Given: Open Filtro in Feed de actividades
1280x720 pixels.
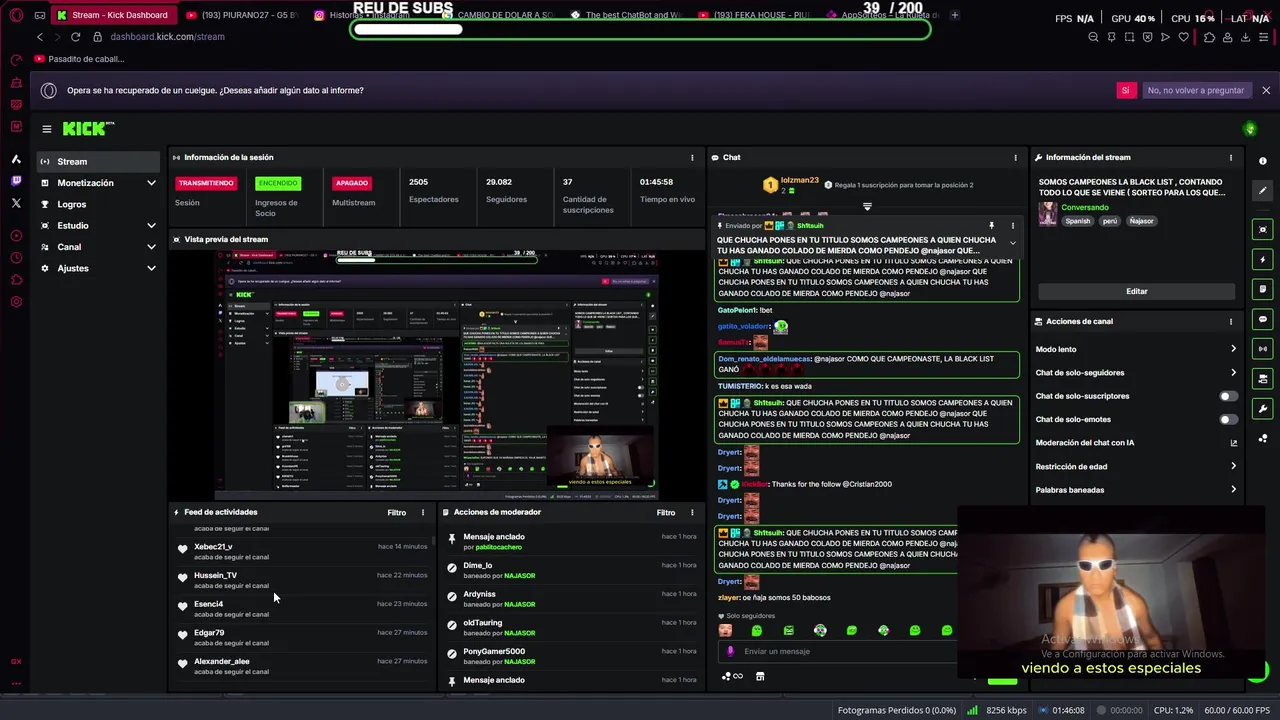Looking at the screenshot, I should pyautogui.click(x=397, y=512).
